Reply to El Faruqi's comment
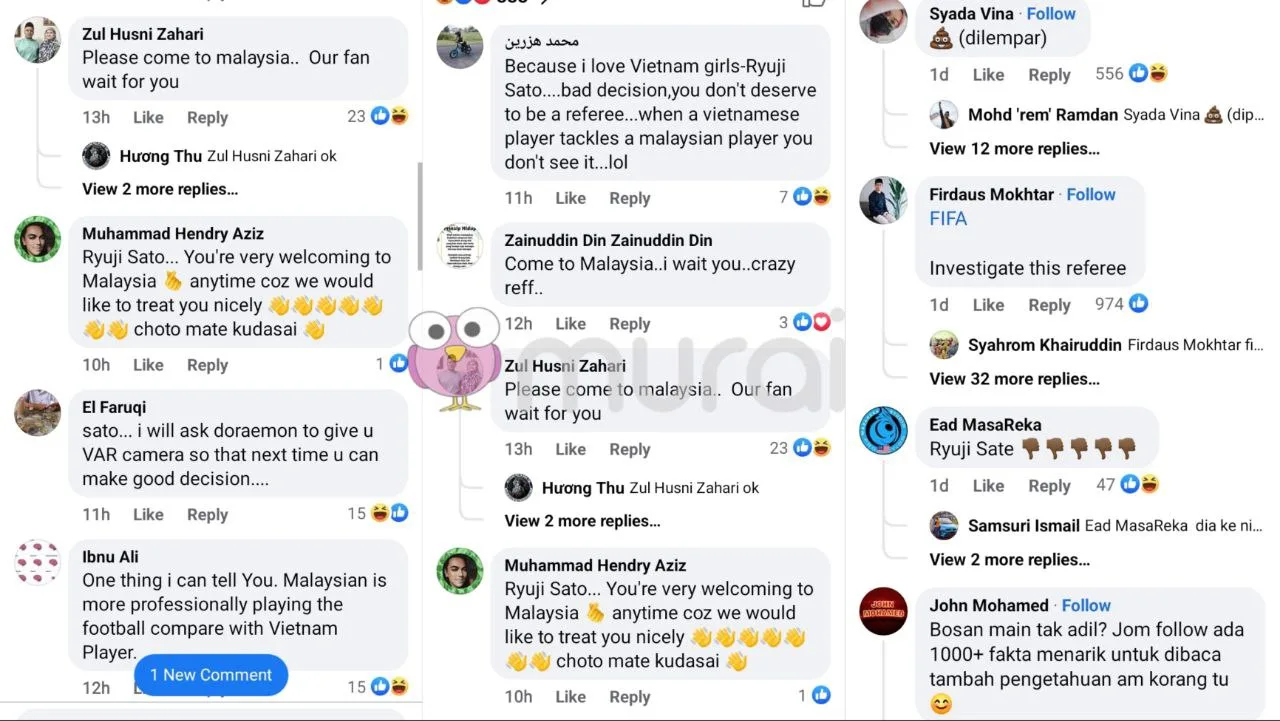 pyautogui.click(x=207, y=515)
